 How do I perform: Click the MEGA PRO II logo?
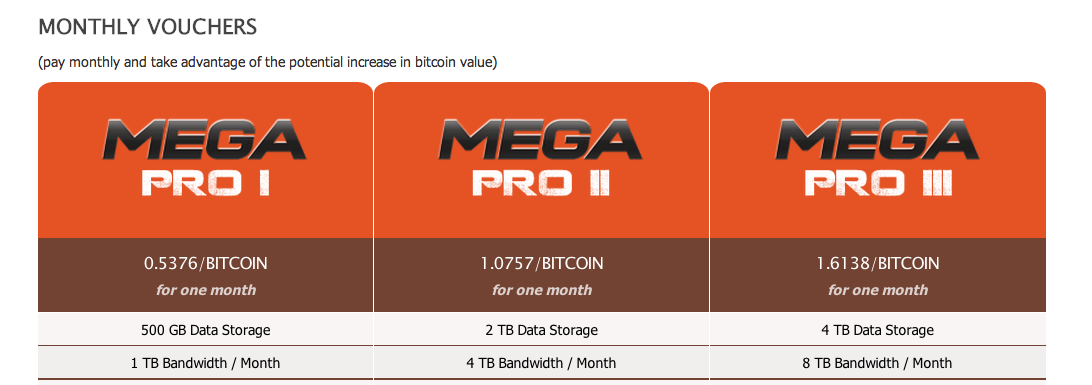coord(541,158)
